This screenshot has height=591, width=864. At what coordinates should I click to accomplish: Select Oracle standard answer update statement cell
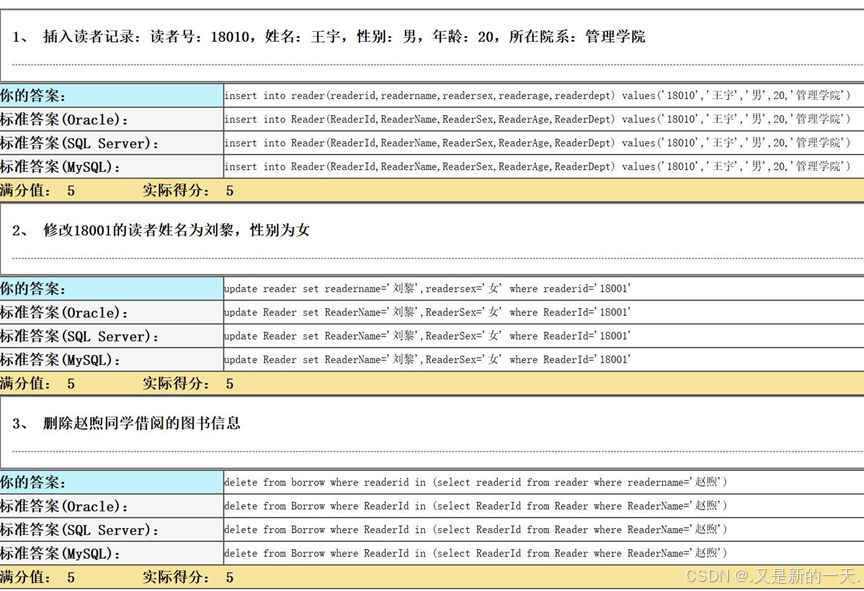point(427,312)
